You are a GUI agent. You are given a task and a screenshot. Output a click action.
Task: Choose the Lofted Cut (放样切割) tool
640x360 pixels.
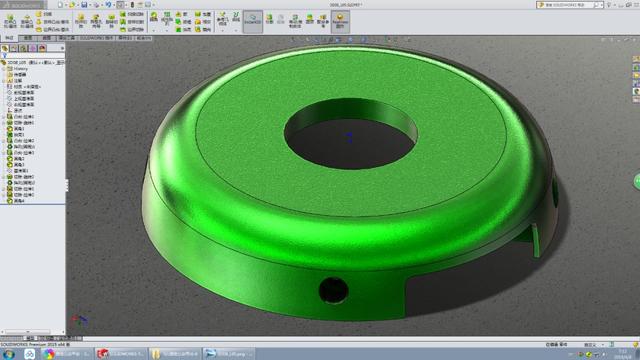click(132, 22)
